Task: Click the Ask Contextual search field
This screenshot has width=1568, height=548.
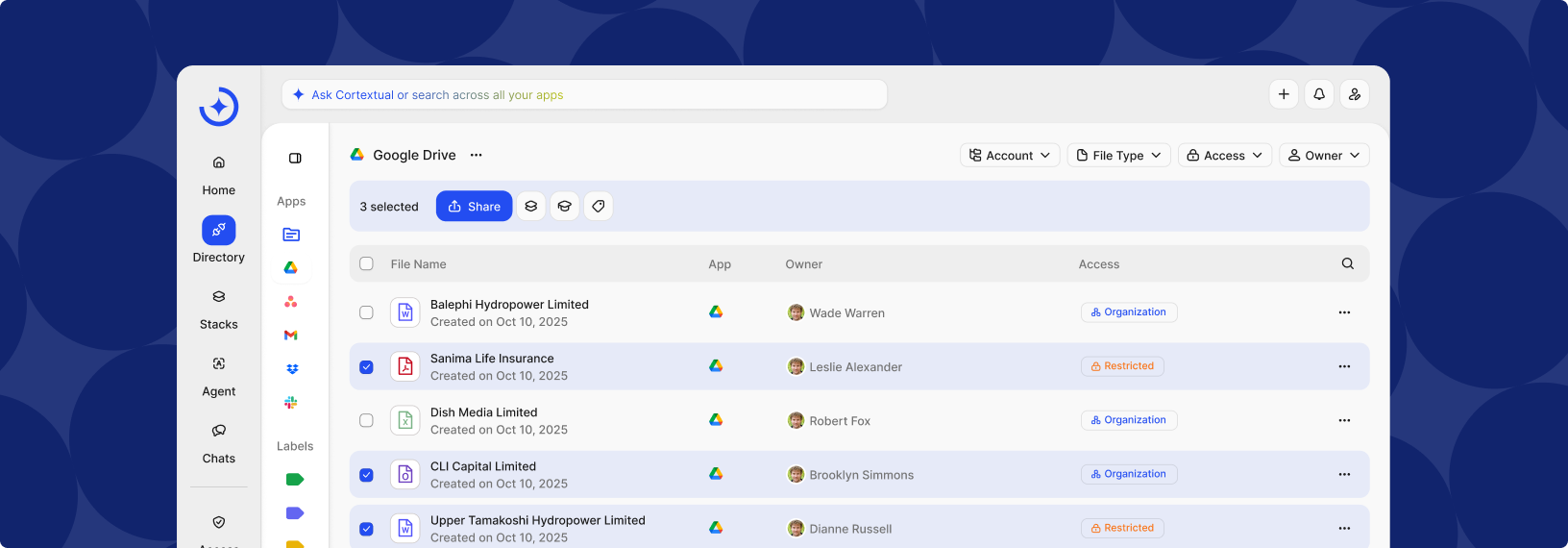Action: point(584,95)
